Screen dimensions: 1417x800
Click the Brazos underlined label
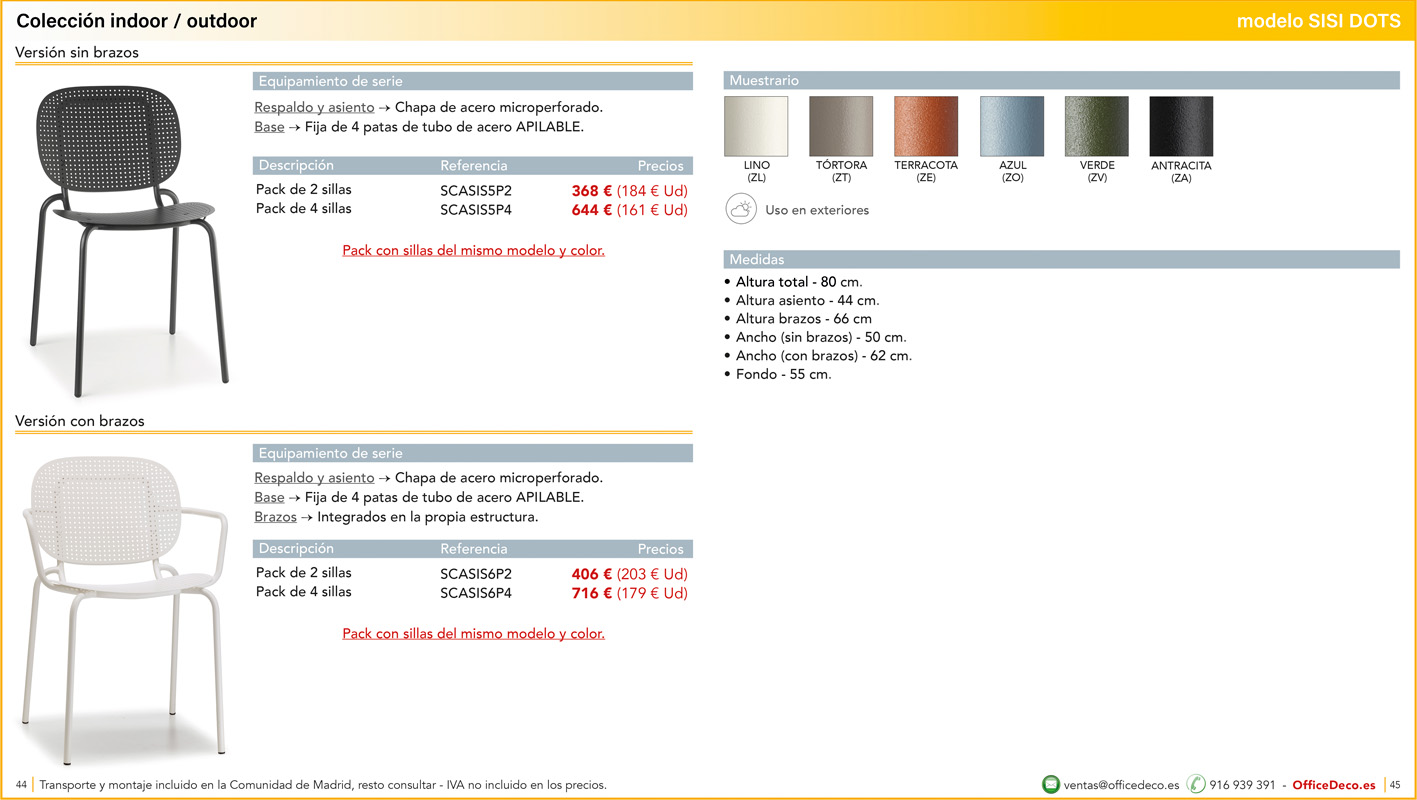click(x=275, y=517)
